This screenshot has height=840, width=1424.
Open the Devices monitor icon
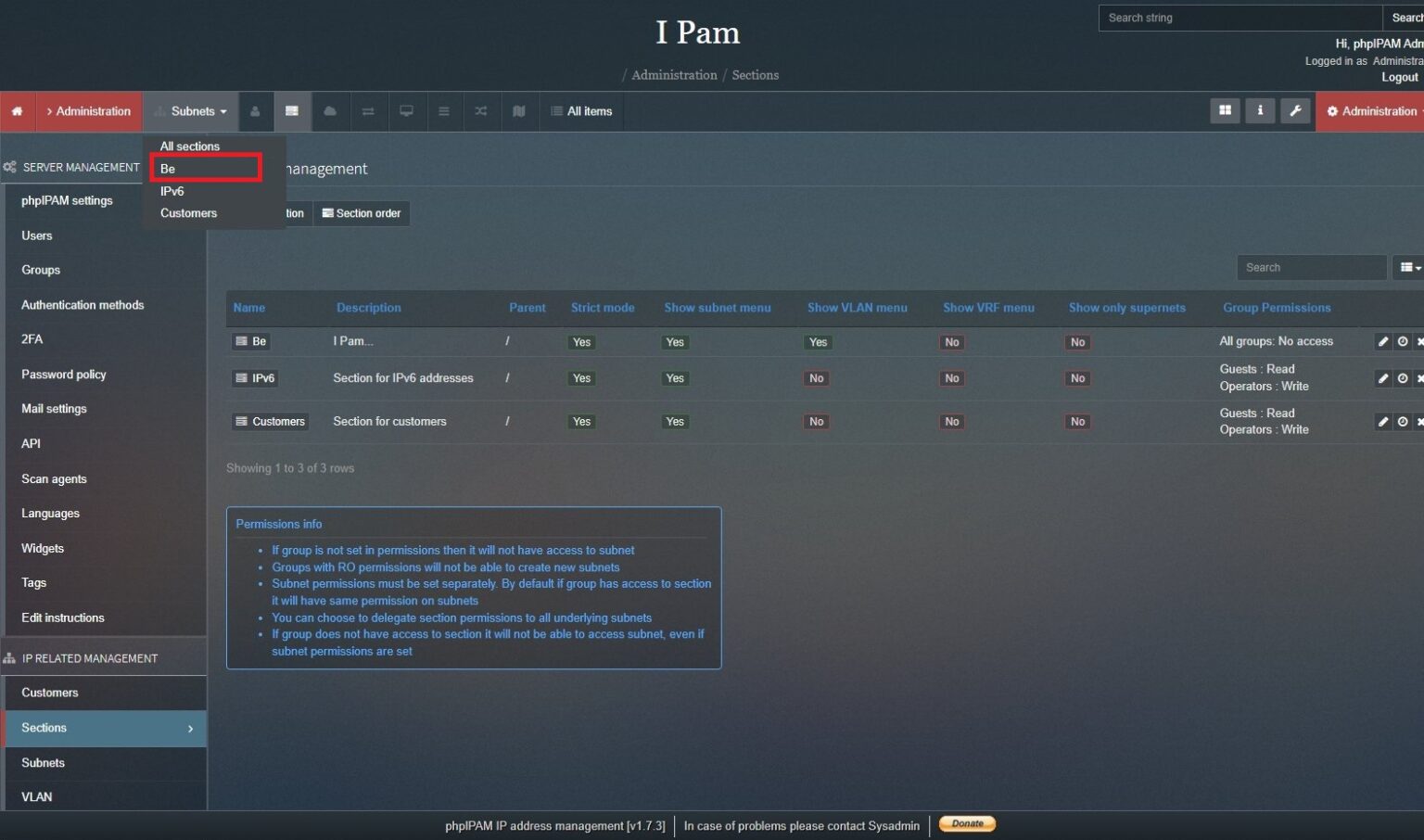406,111
